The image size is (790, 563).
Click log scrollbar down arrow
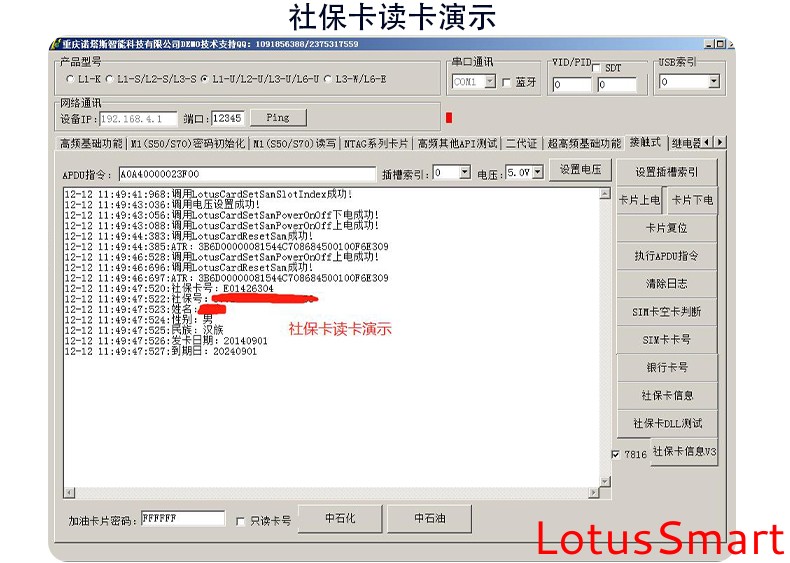[x=605, y=481]
